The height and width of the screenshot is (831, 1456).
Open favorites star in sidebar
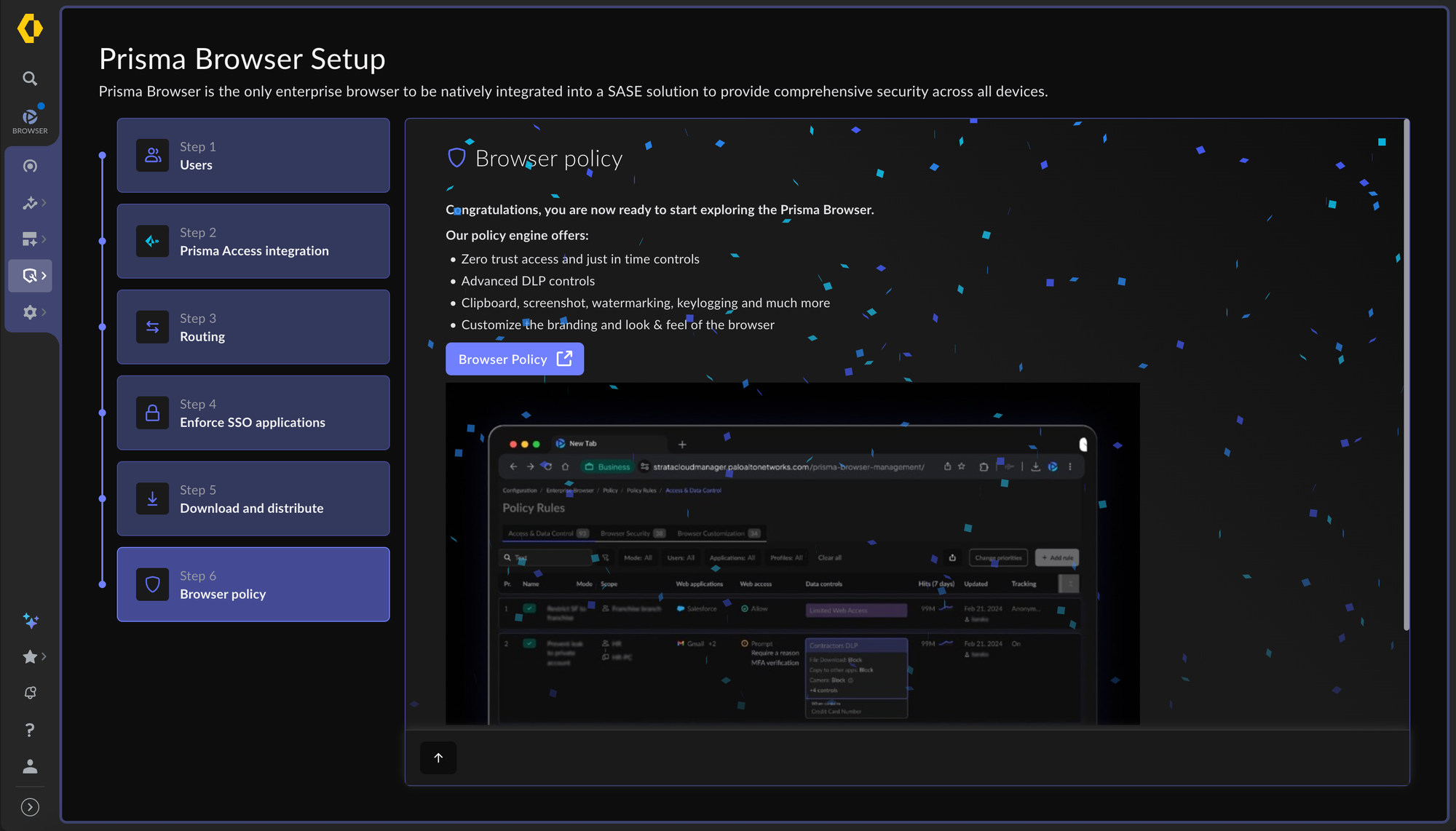(30, 657)
